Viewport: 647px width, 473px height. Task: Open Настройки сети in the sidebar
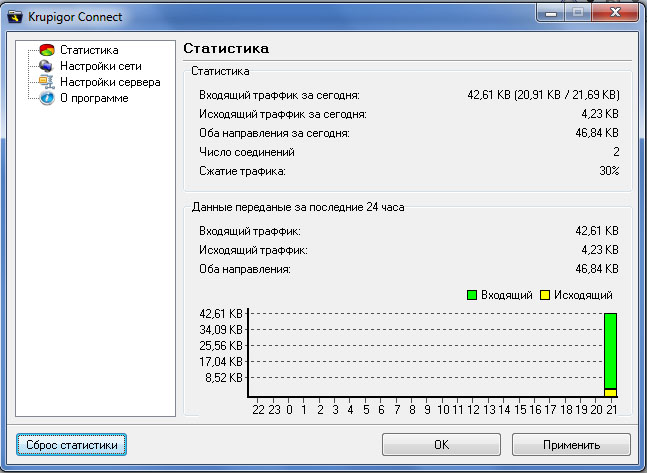click(x=100, y=65)
